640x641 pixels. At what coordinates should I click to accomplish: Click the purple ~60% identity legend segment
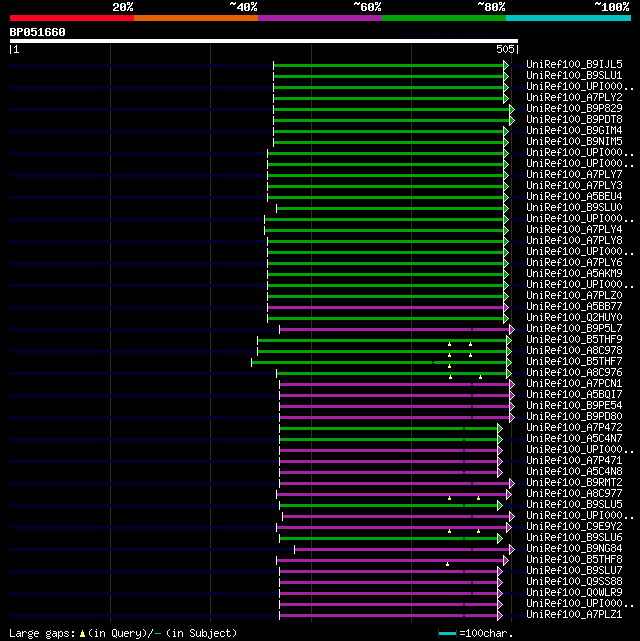(x=320, y=18)
